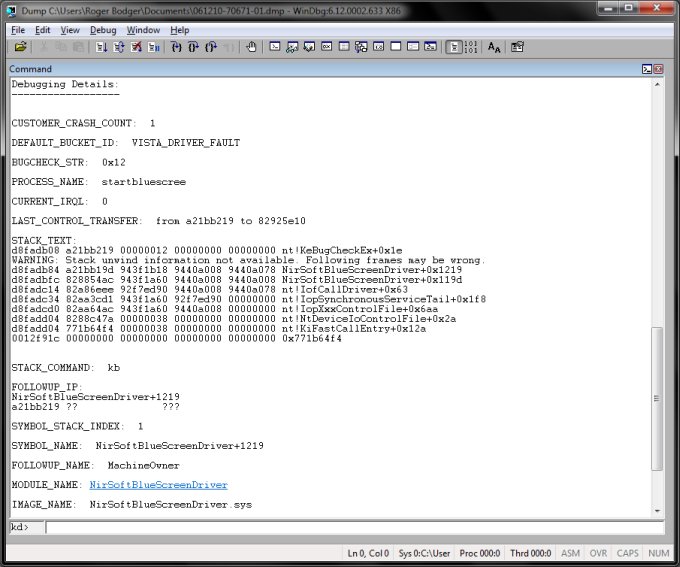Click the WinDbg application icon in title bar
680x567 pixels.
pos(11,10)
